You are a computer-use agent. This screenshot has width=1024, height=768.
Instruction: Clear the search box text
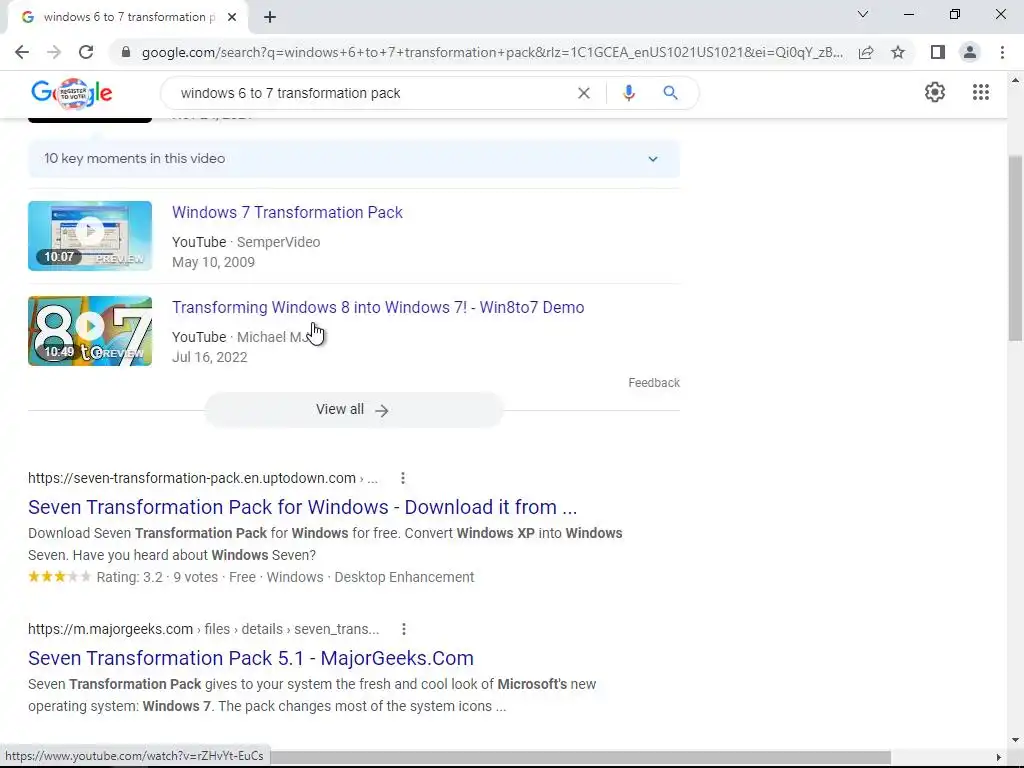point(584,93)
